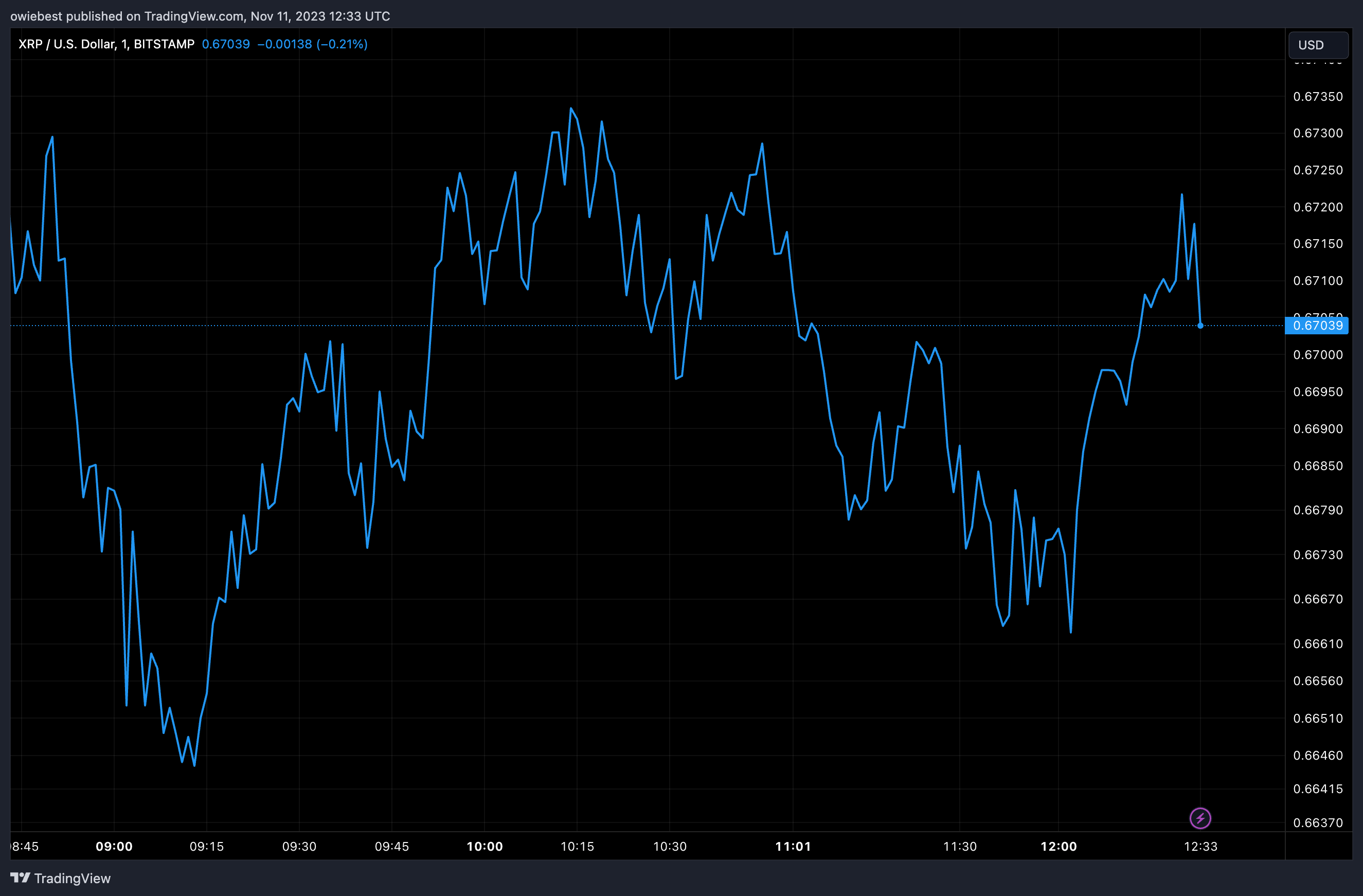Click the blue 0.67039 current price label
The width and height of the screenshot is (1363, 896).
pos(1317,326)
